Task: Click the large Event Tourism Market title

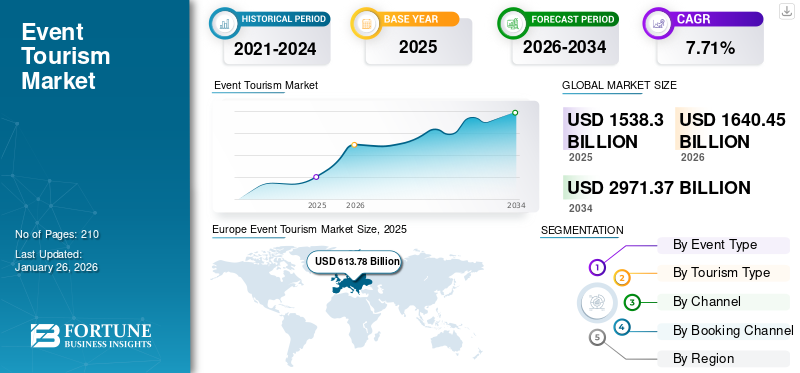Action: pyautogui.click(x=66, y=57)
